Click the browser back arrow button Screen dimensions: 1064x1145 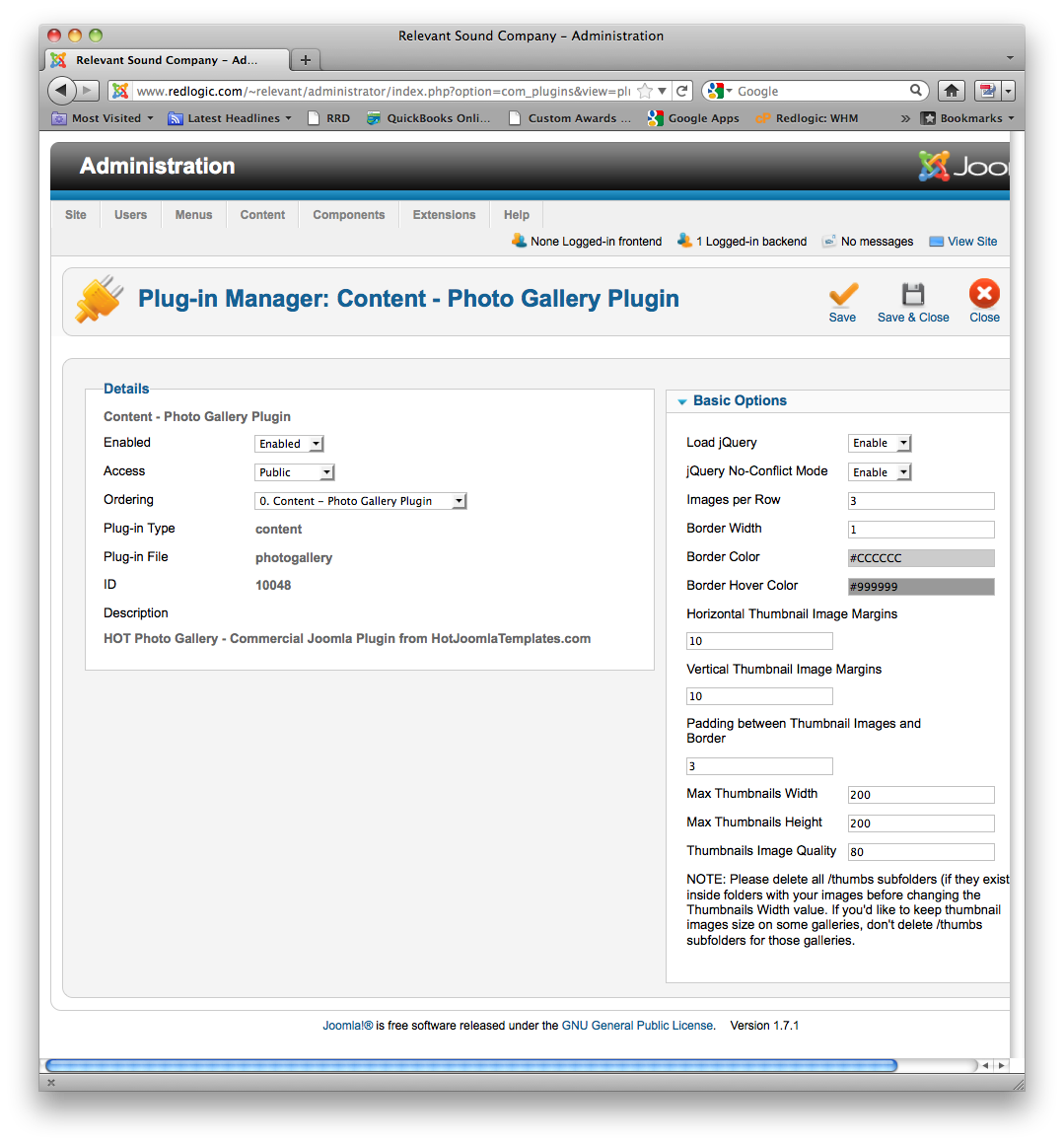[62, 91]
